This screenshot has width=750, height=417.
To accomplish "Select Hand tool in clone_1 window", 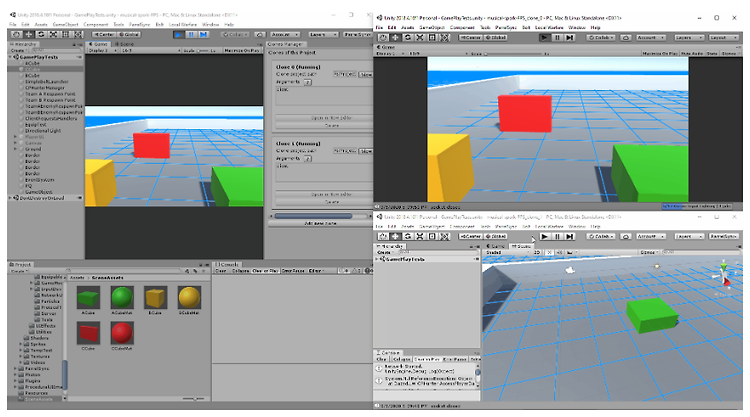I will [x=383, y=236].
